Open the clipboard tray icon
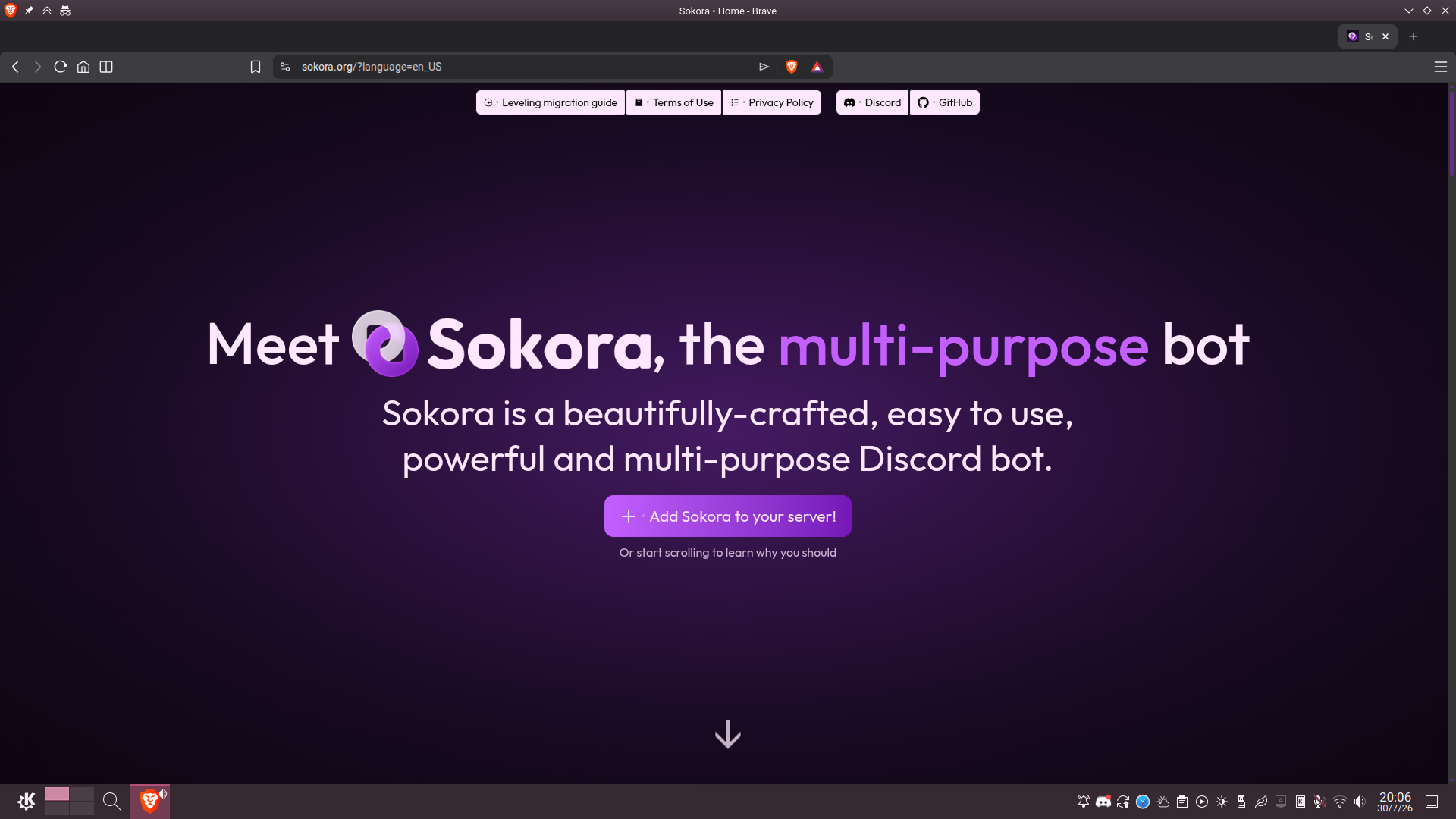Screen dimensions: 1456x819 [1182, 802]
